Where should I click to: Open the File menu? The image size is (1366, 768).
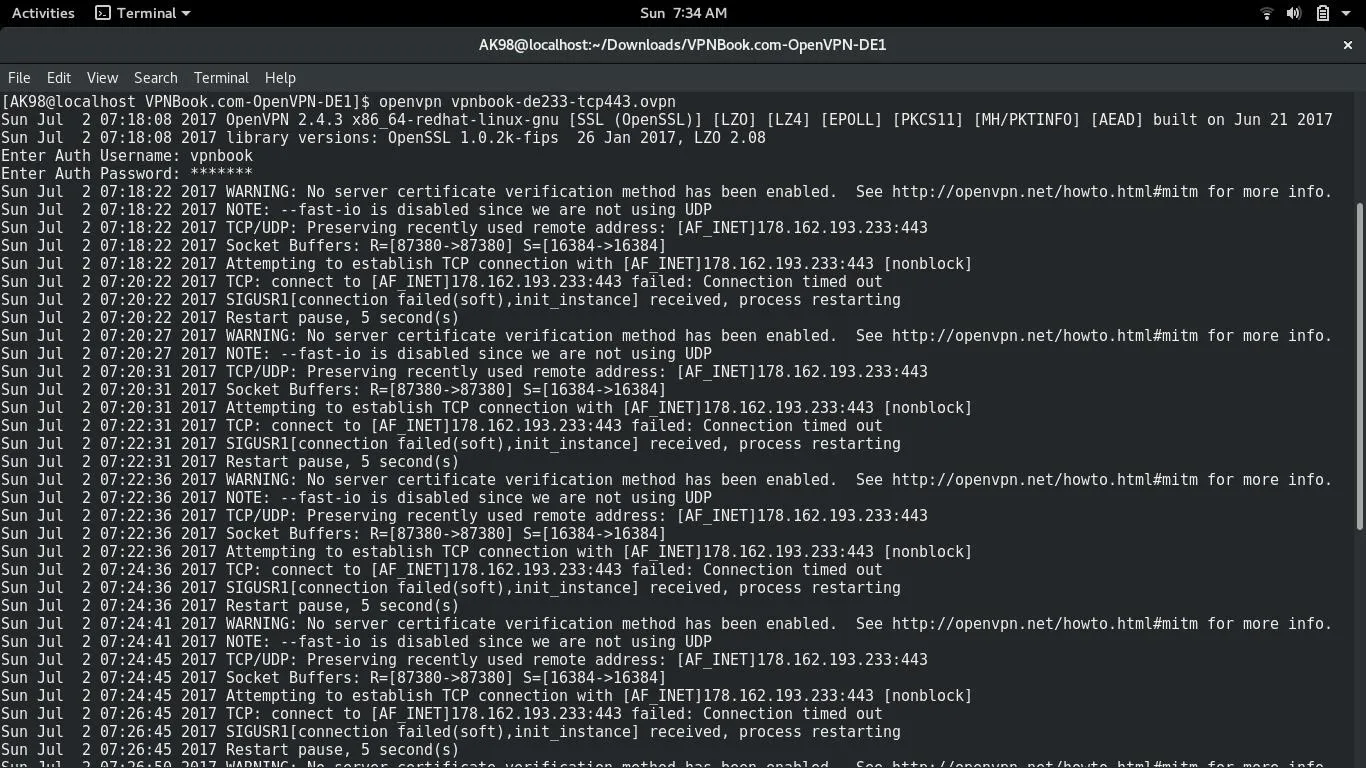pyautogui.click(x=19, y=78)
